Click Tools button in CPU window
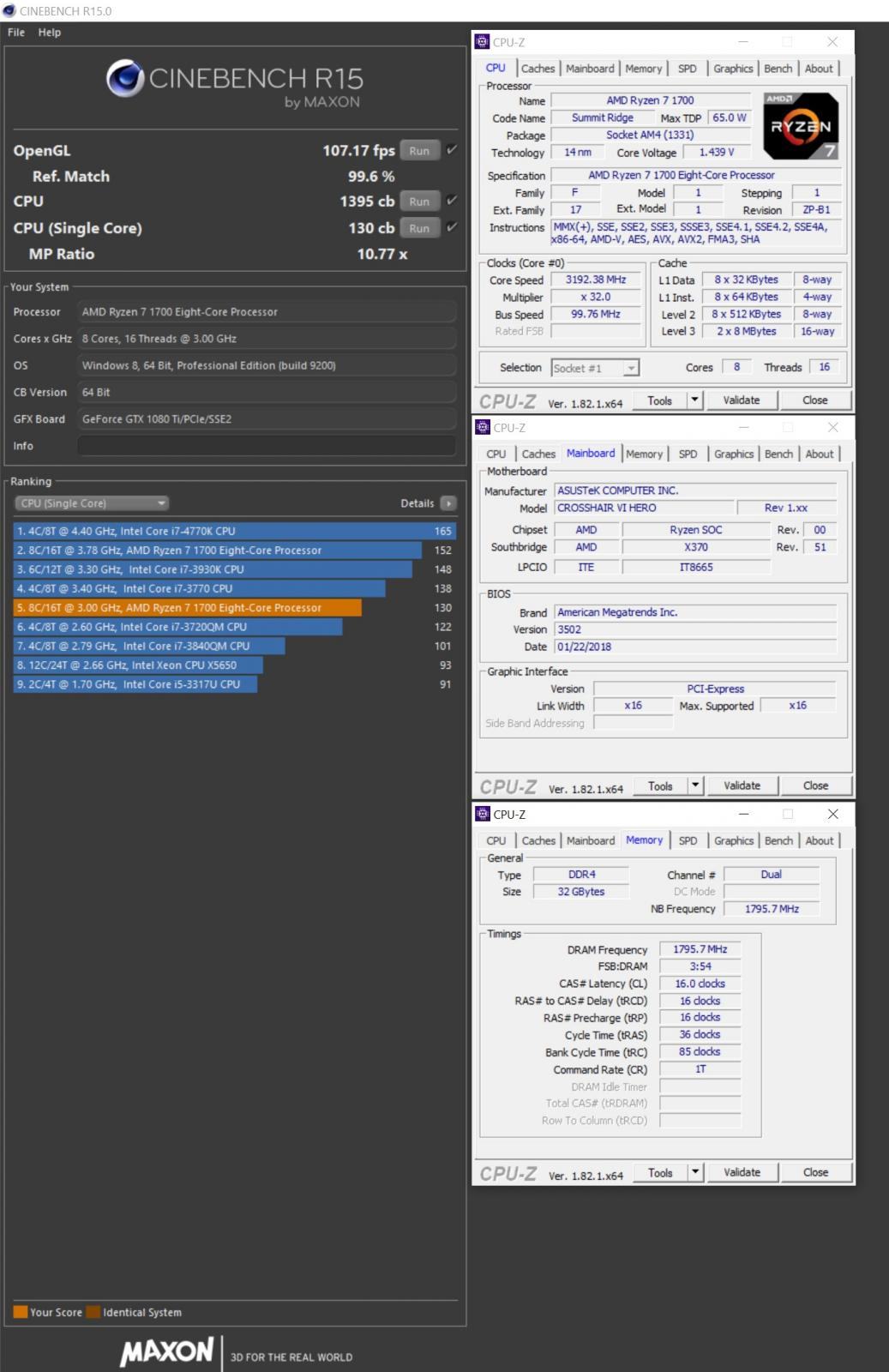This screenshot has width=889, height=1372. click(660, 400)
